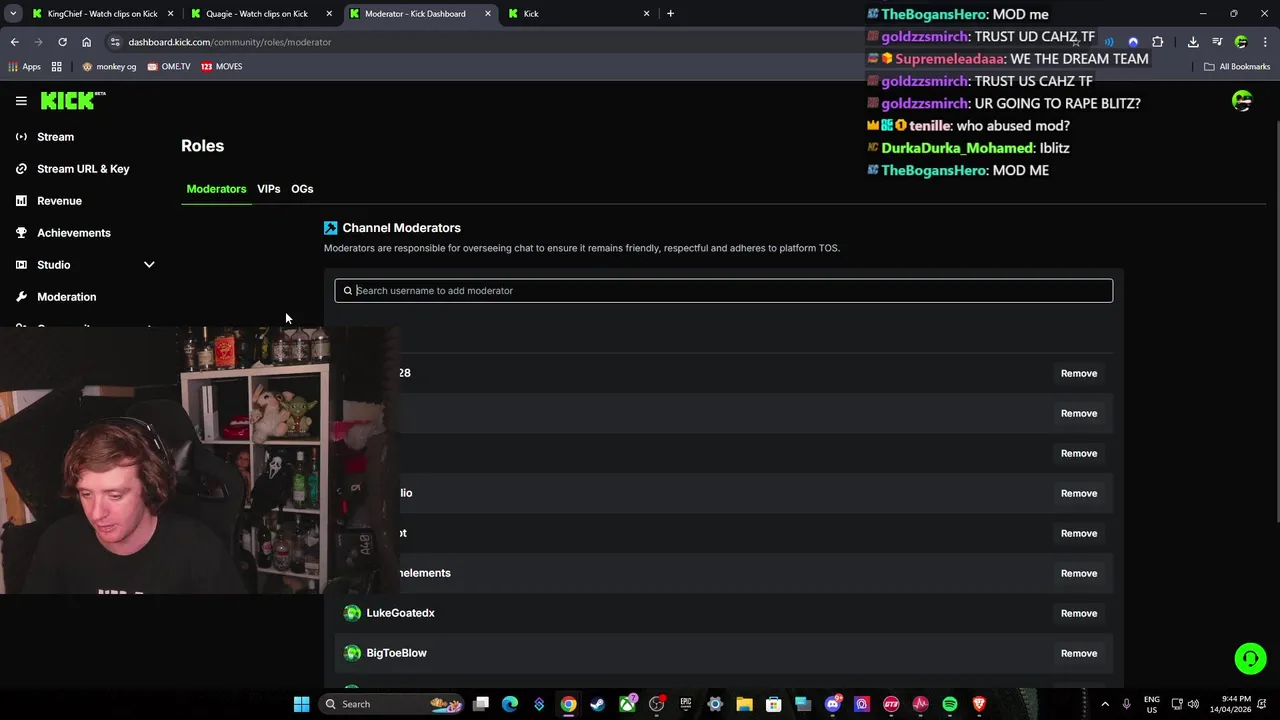Open the browser home page
1280x720 pixels.
tap(86, 42)
